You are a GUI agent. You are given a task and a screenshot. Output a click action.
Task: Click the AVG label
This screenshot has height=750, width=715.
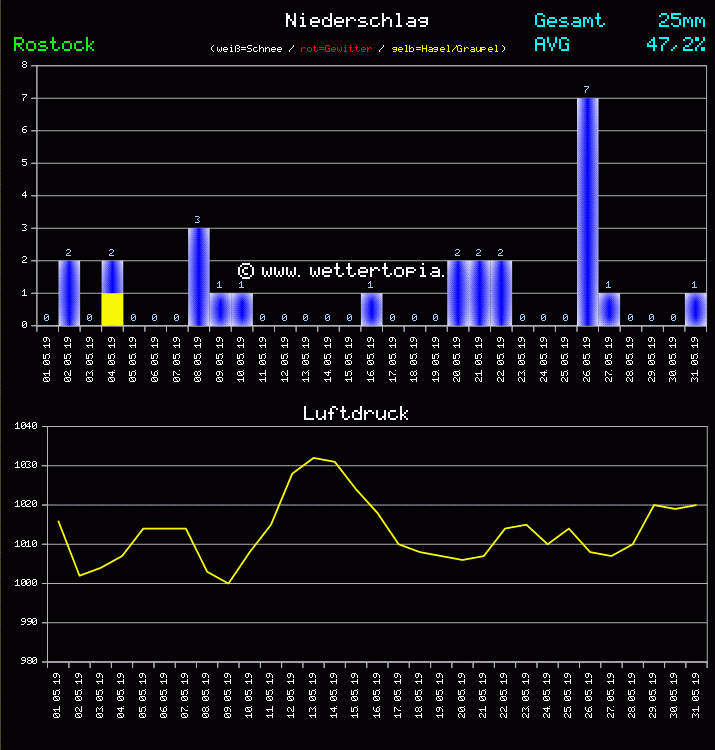[x=552, y=44]
